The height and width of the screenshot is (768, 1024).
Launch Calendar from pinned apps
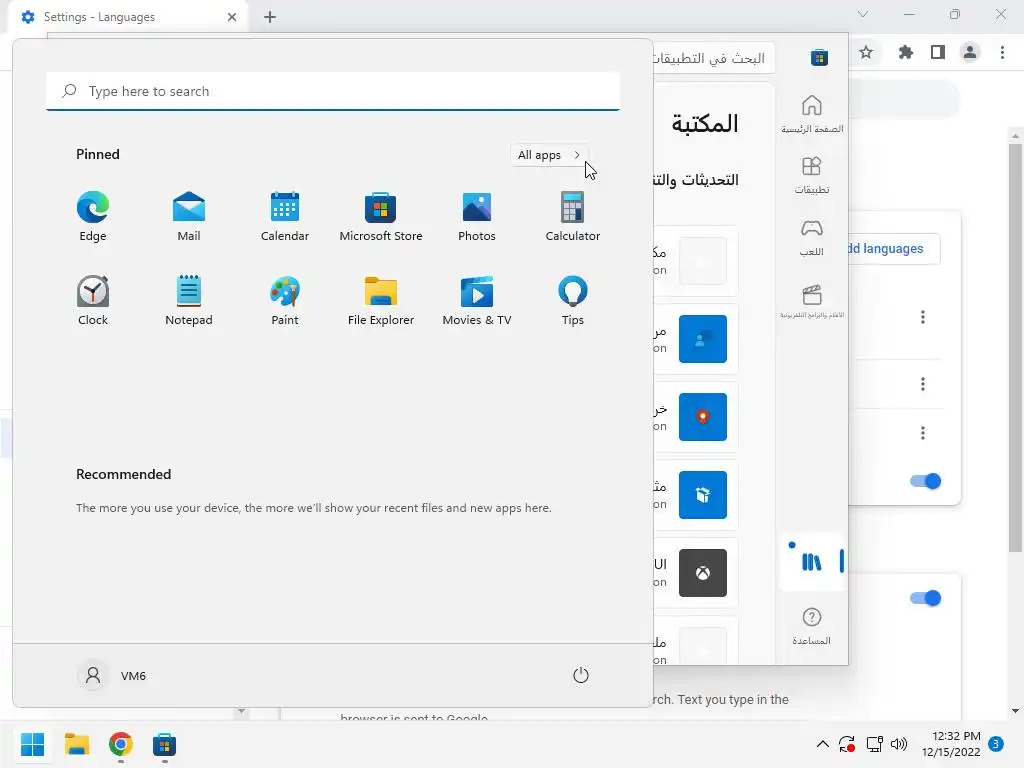285,217
